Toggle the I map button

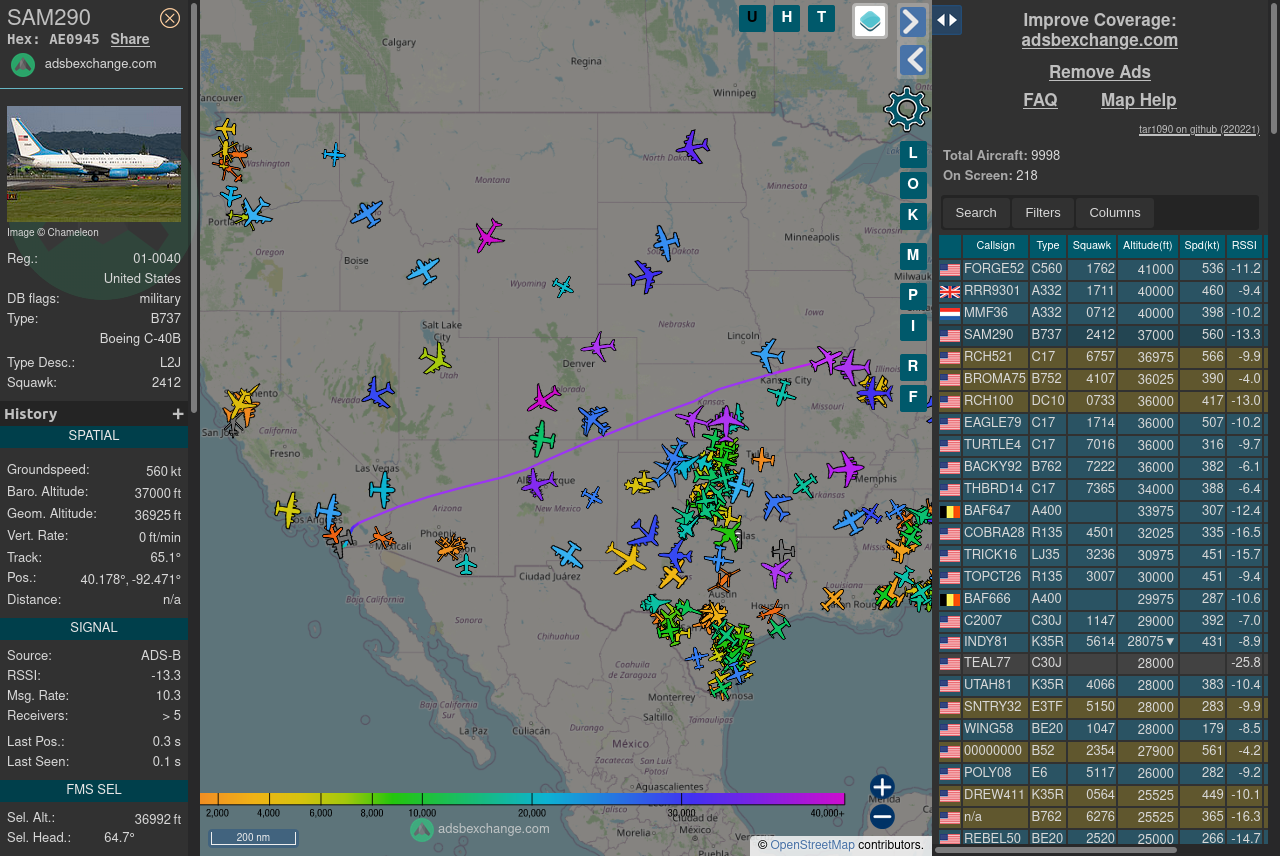[x=913, y=326]
